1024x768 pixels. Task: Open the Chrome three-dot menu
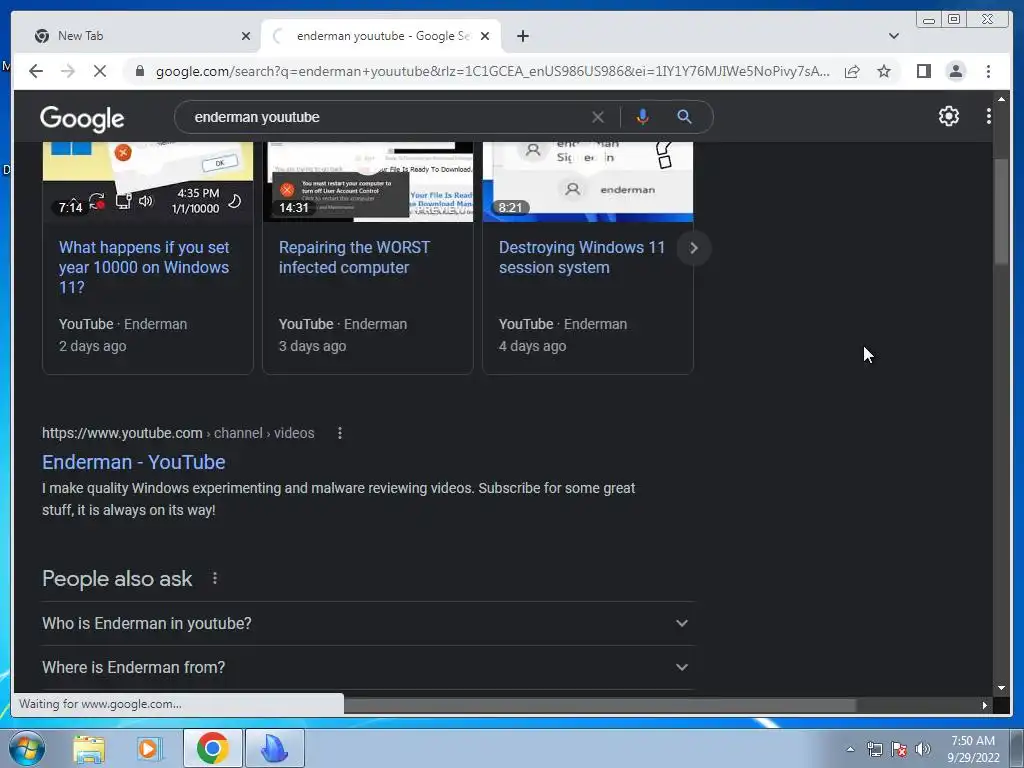pos(989,71)
